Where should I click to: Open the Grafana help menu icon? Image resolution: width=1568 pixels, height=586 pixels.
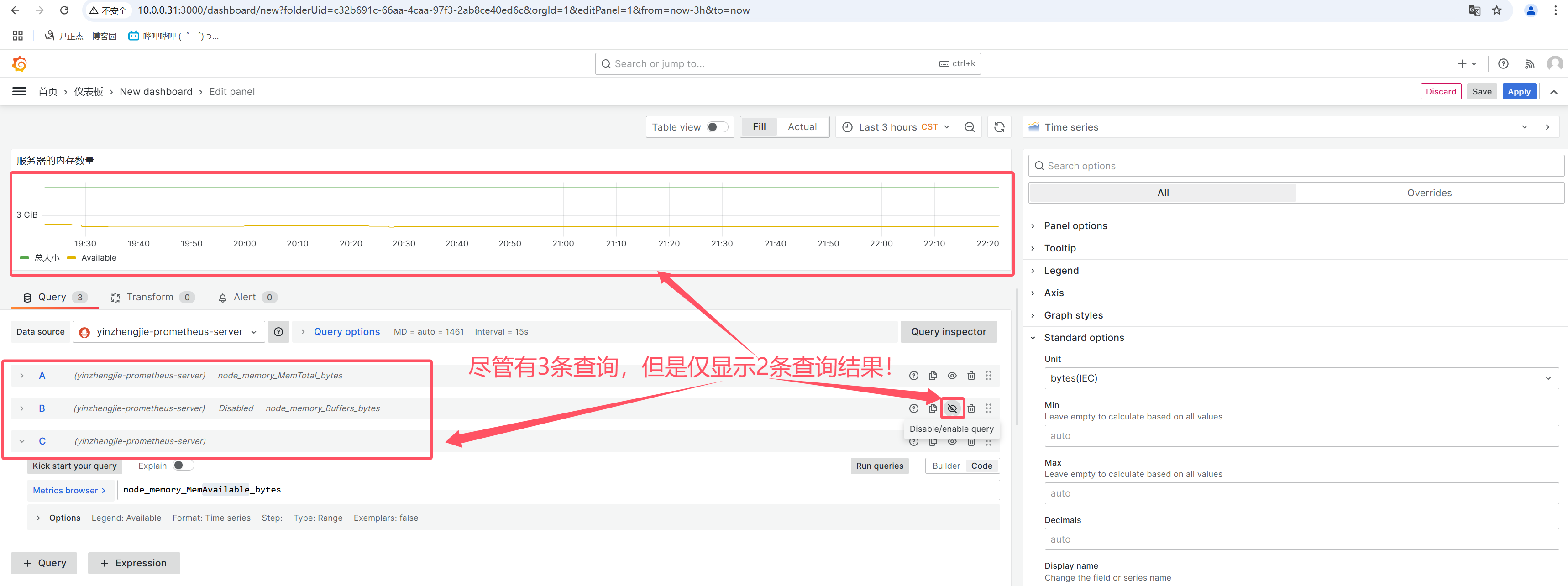click(x=1503, y=63)
